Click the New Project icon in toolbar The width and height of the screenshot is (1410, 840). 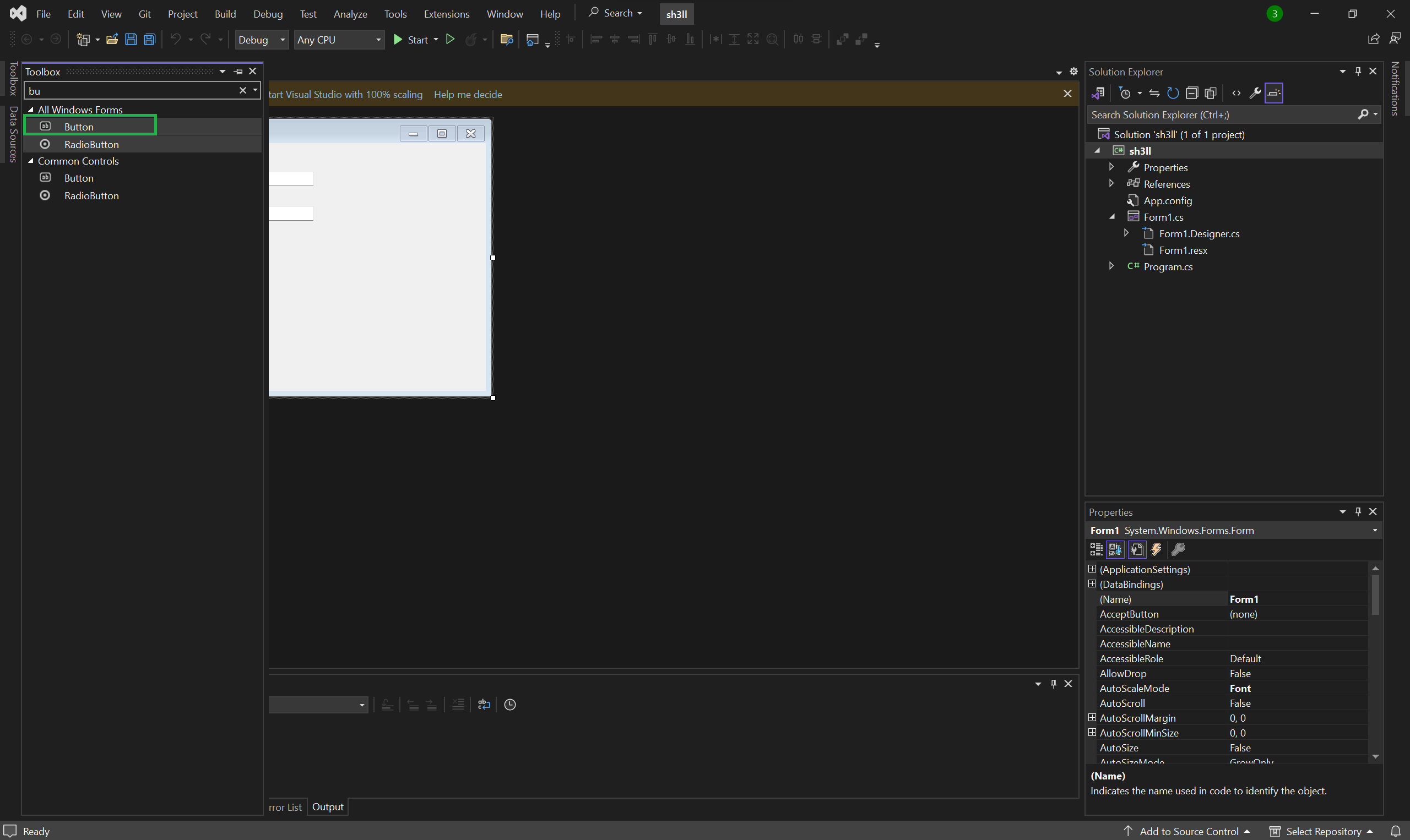tap(83, 40)
